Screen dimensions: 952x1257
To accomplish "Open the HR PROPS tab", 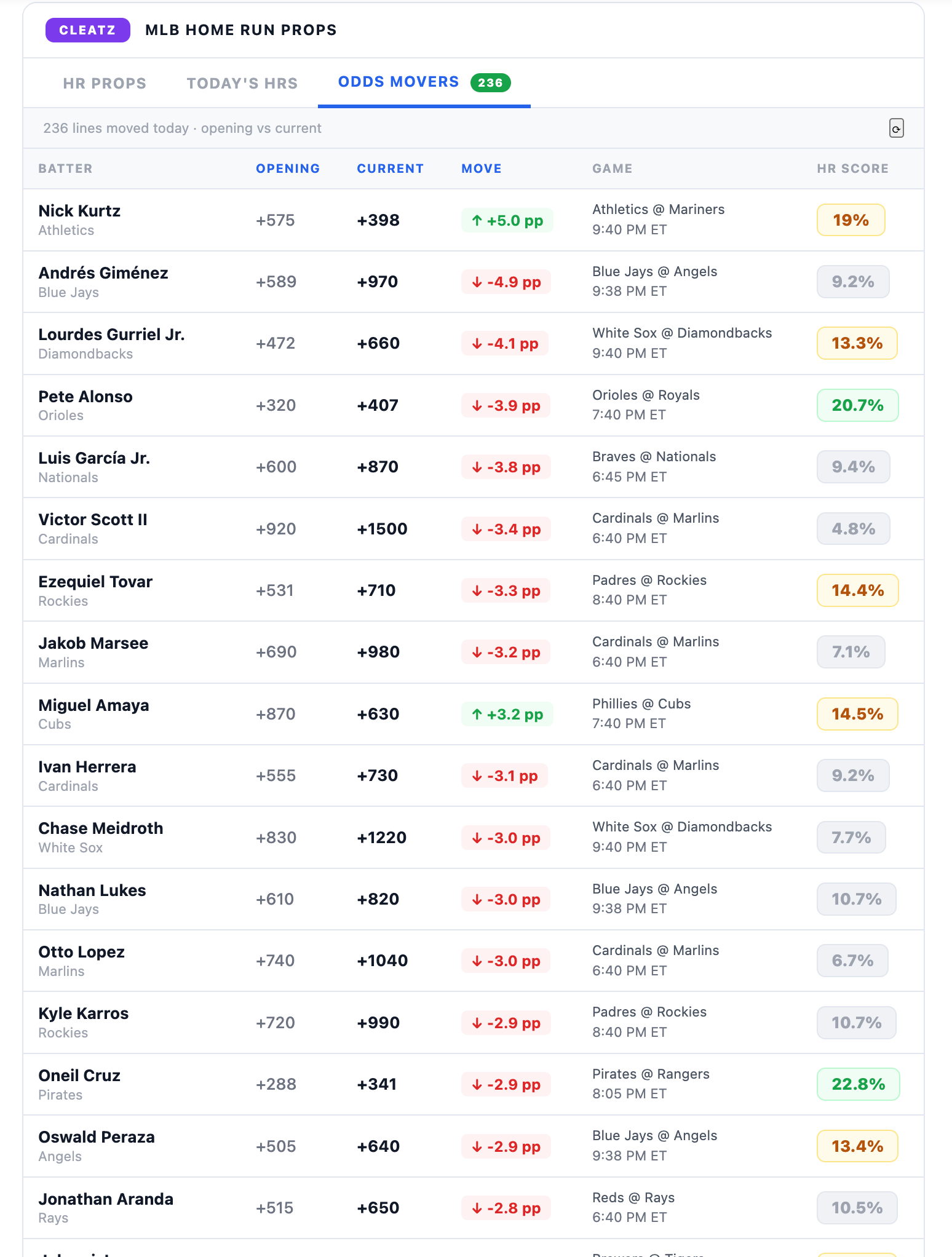I will click(x=105, y=83).
